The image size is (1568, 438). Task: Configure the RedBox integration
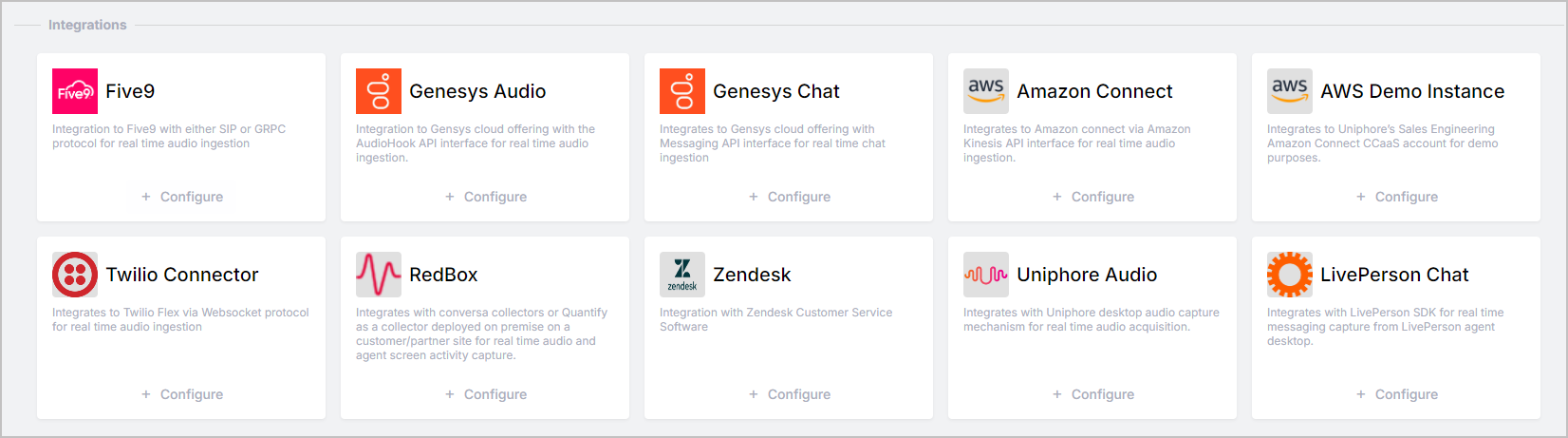[485, 394]
